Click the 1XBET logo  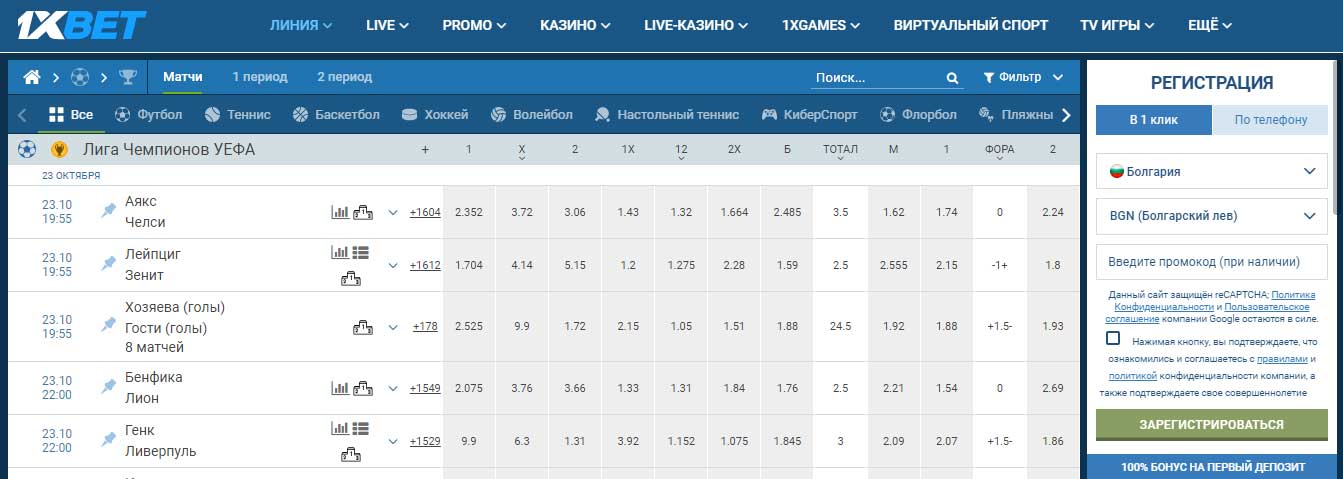(82, 25)
